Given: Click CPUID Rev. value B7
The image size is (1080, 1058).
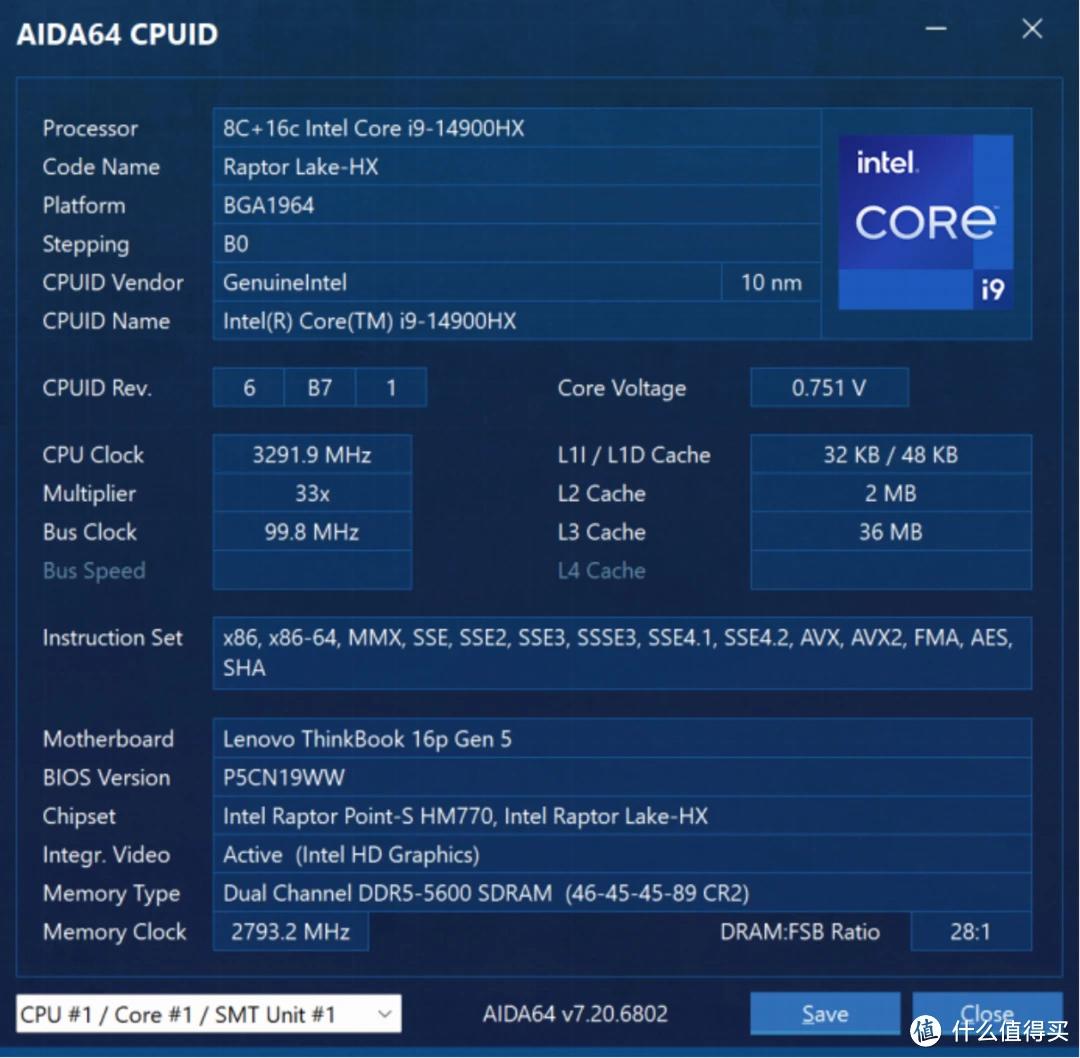Looking at the screenshot, I should coord(320,387).
